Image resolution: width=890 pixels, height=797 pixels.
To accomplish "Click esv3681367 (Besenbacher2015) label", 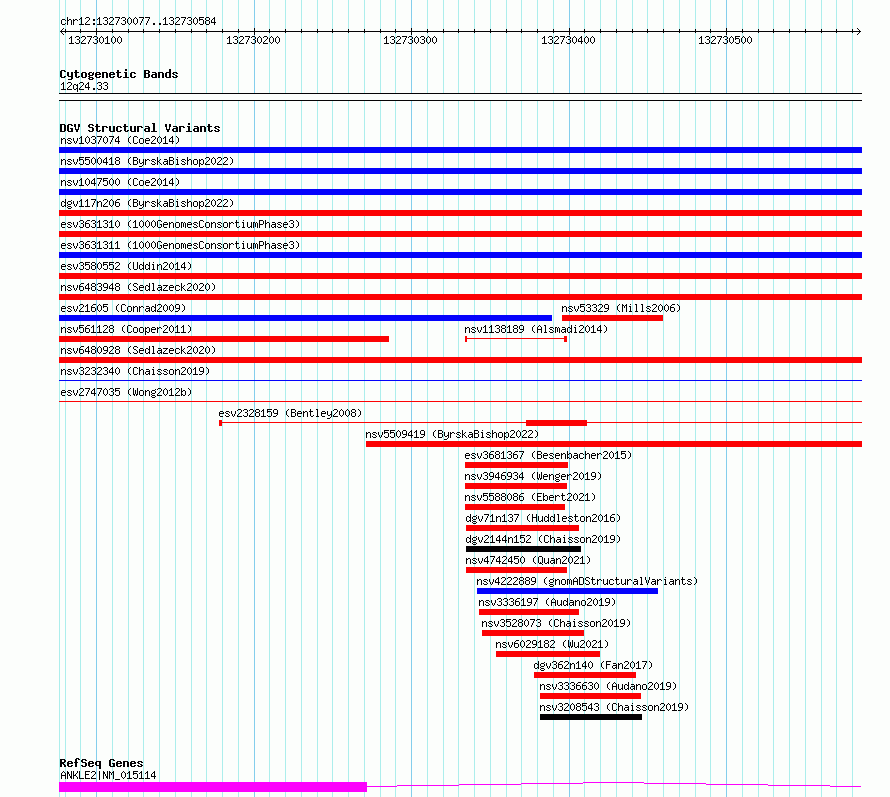I will click(548, 455).
